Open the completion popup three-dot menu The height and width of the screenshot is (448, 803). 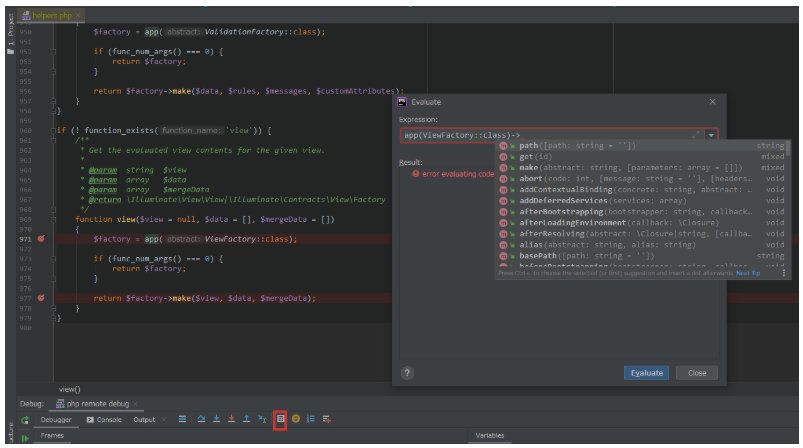pyautogui.click(x=784, y=273)
